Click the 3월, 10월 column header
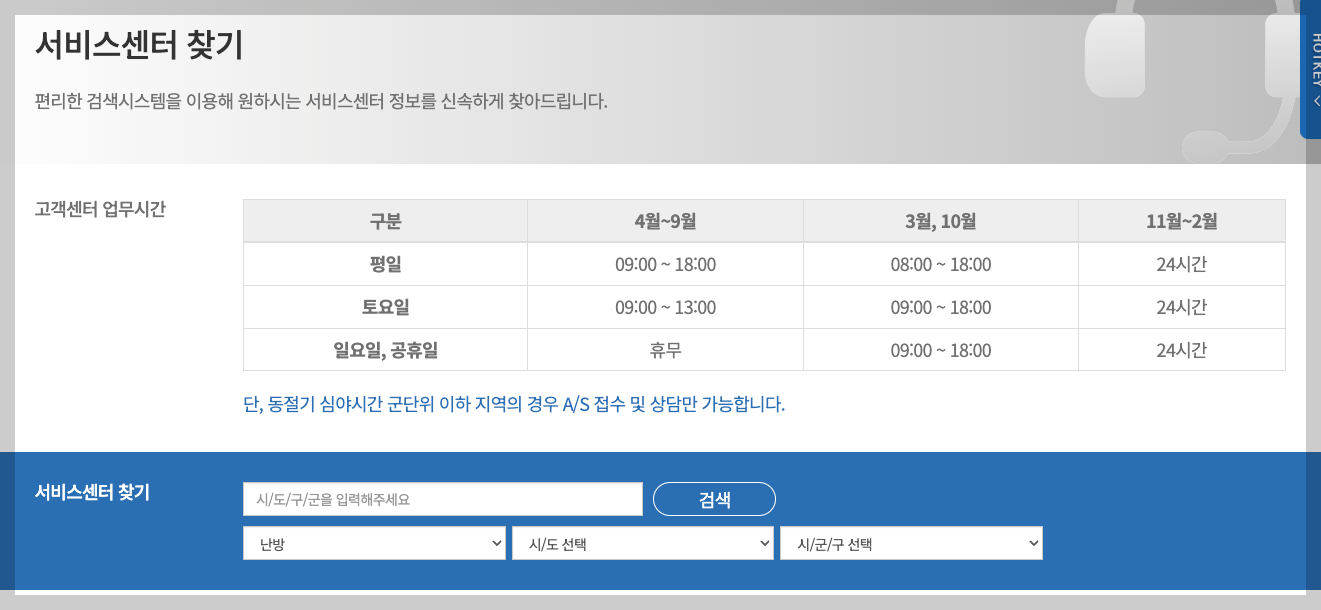This screenshot has width=1321, height=610. pyautogui.click(x=941, y=220)
